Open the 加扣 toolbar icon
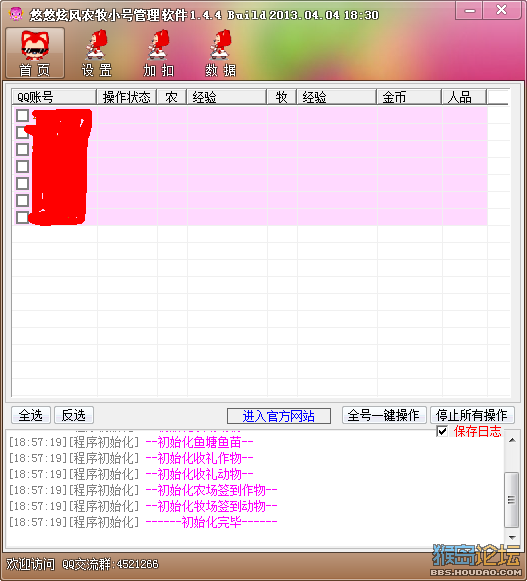The width and height of the screenshot is (527, 581). 159,53
